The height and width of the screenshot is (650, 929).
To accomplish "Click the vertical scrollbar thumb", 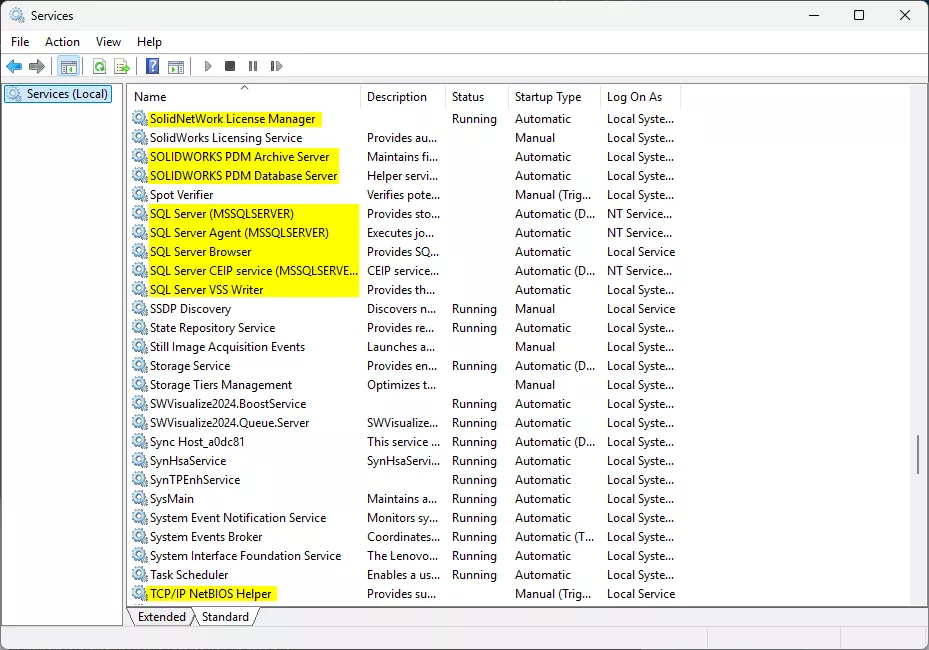I will 918,454.
